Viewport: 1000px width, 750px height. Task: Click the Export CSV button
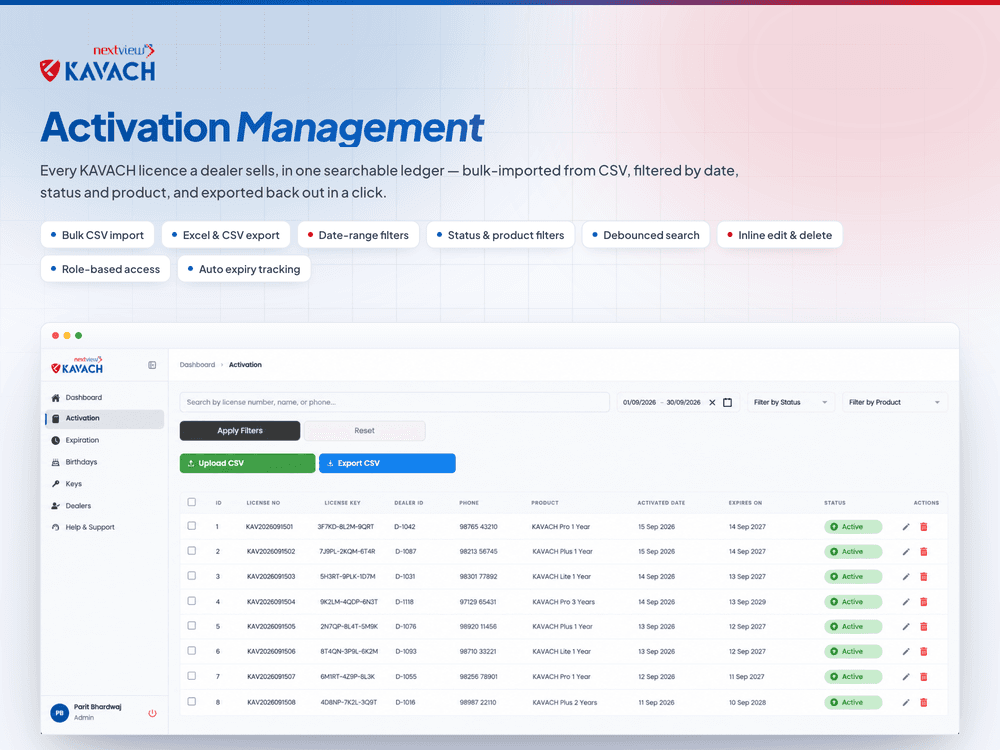pyautogui.click(x=387, y=463)
